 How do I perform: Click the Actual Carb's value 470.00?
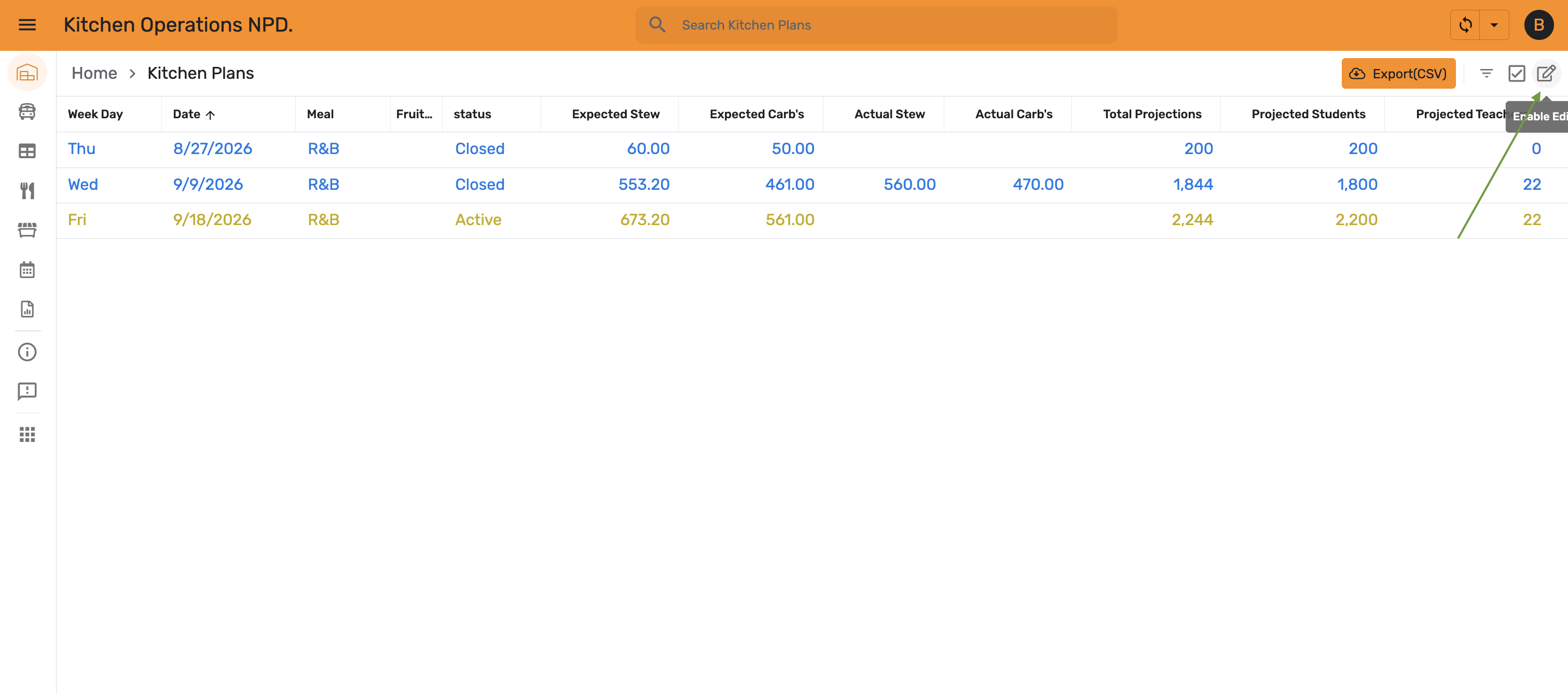[1038, 185]
